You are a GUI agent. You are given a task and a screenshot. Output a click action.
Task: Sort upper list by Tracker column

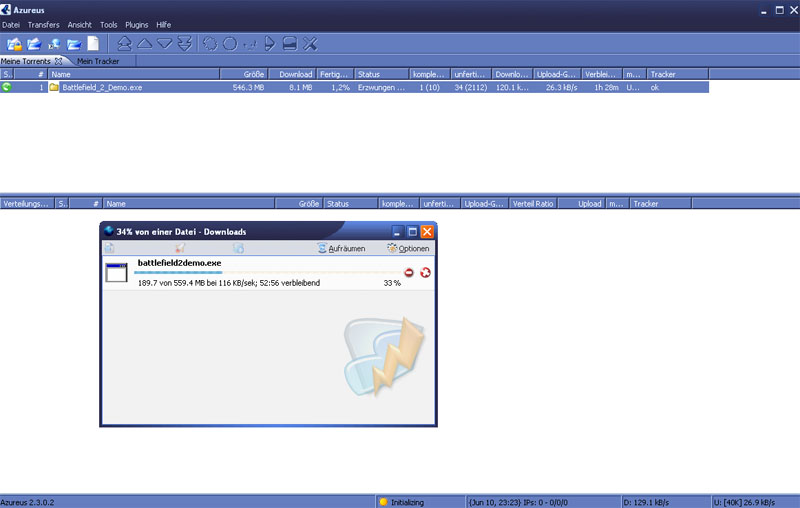point(678,74)
